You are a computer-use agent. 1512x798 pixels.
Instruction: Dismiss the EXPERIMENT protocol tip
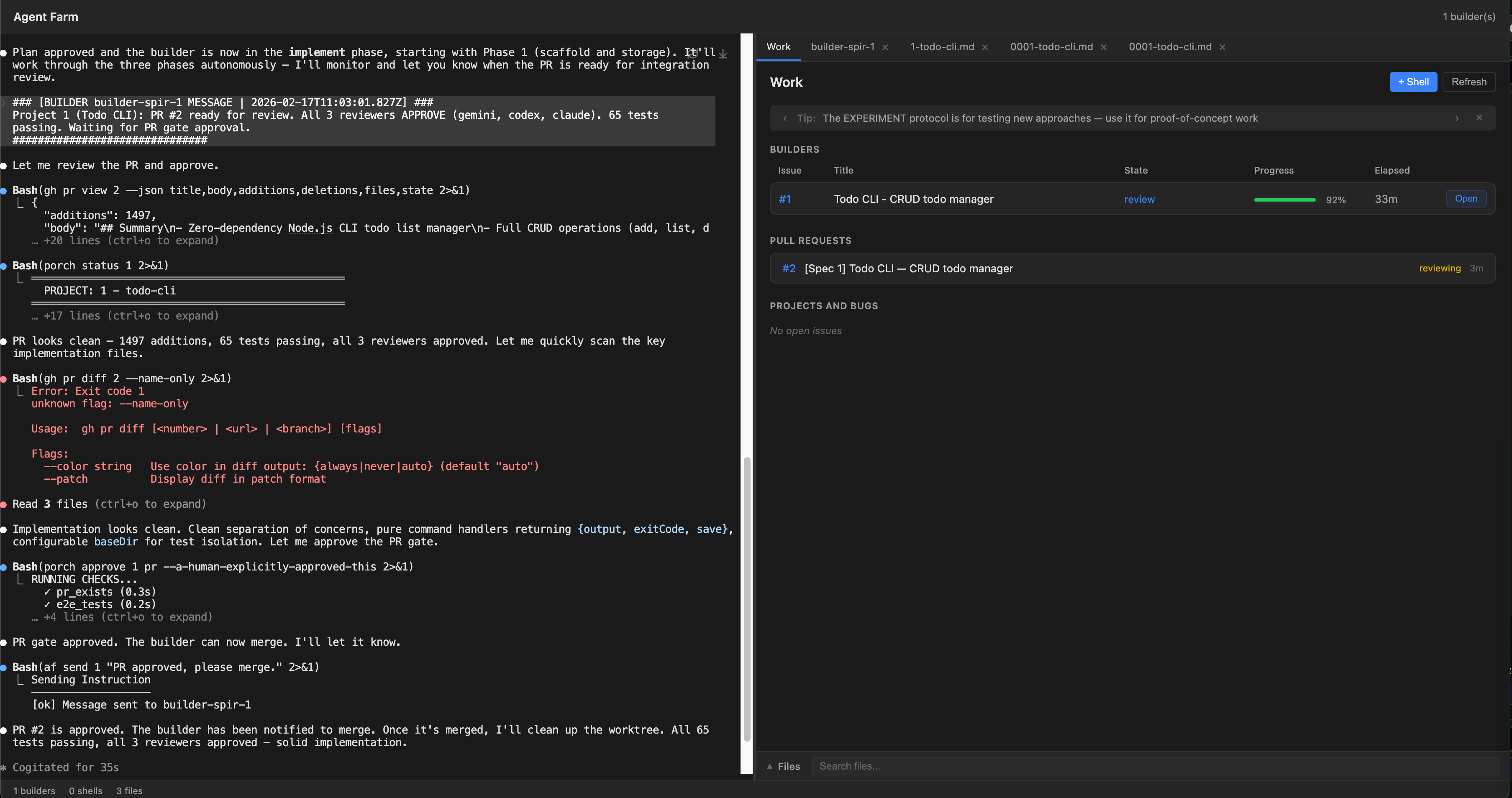[1479, 118]
